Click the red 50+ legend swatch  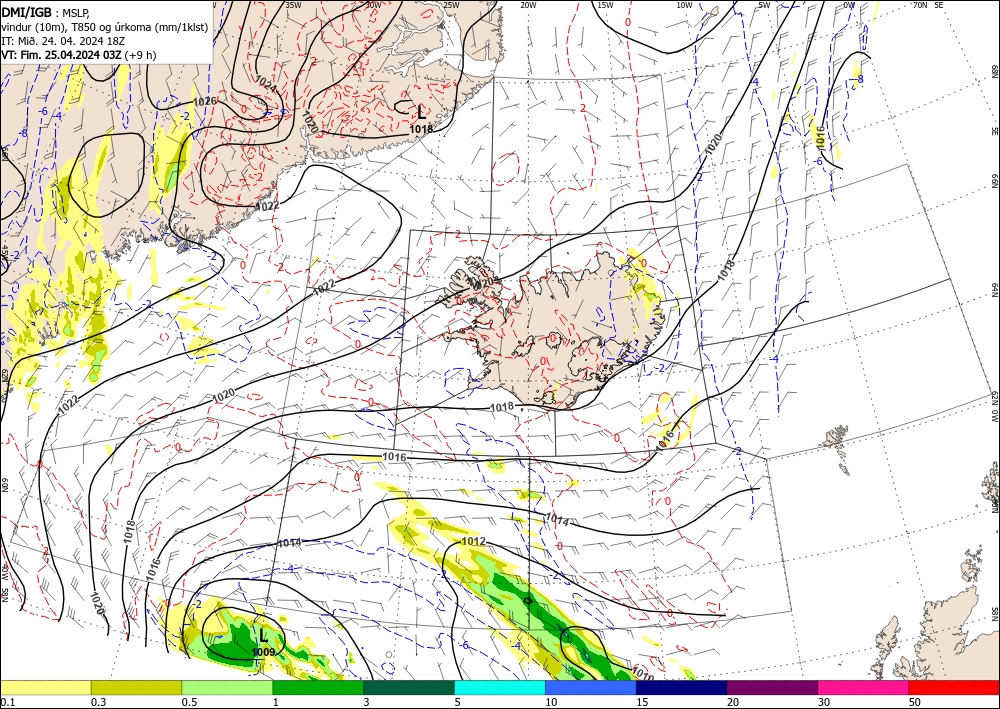click(x=954, y=687)
